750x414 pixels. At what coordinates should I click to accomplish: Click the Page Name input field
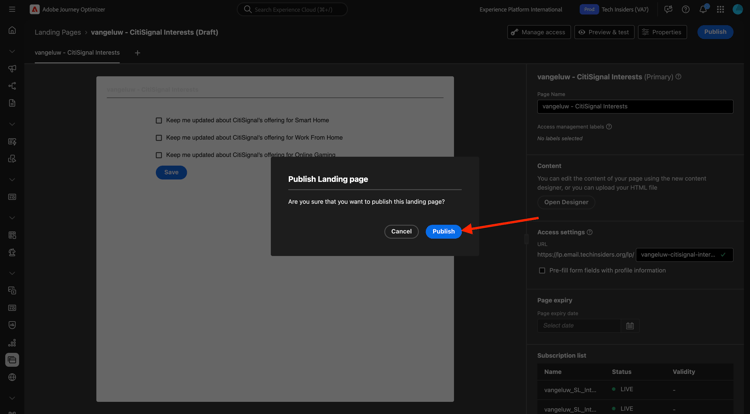coord(635,107)
